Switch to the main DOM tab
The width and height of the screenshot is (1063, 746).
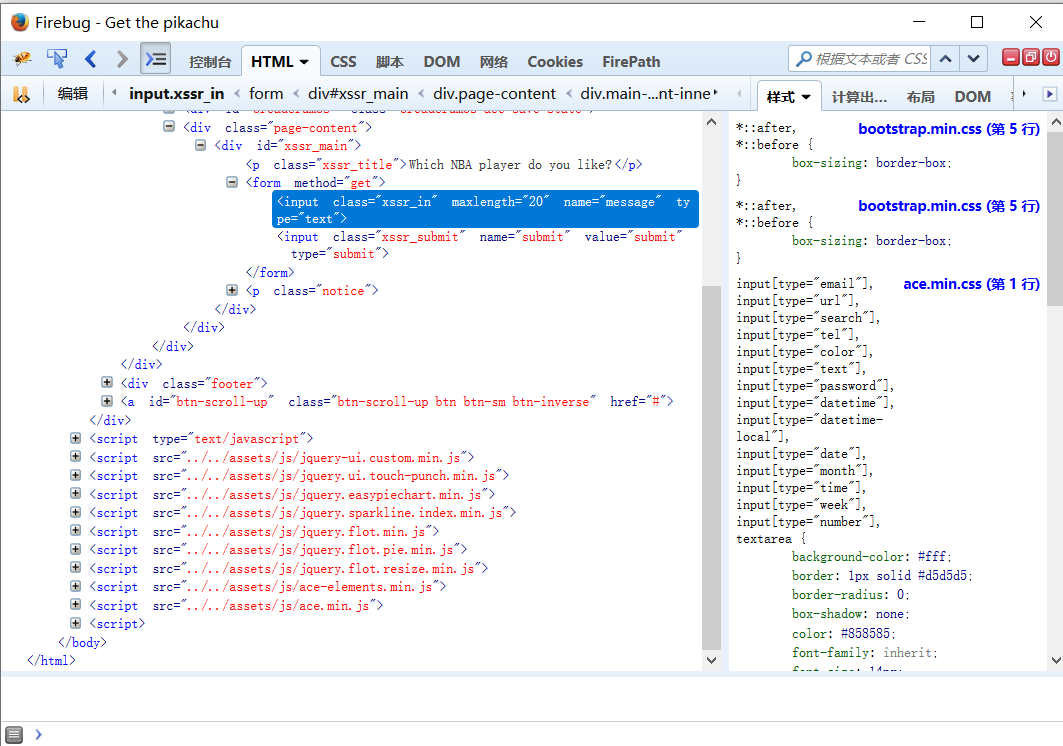tap(441, 62)
